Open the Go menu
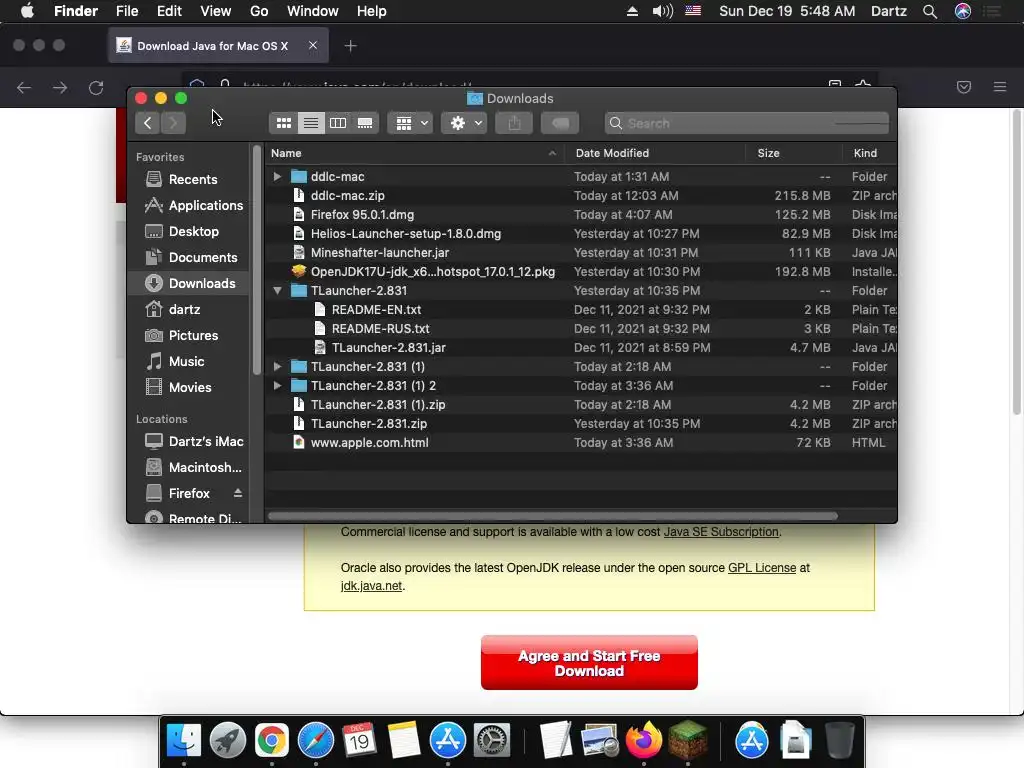The height and width of the screenshot is (768, 1024). tap(259, 11)
